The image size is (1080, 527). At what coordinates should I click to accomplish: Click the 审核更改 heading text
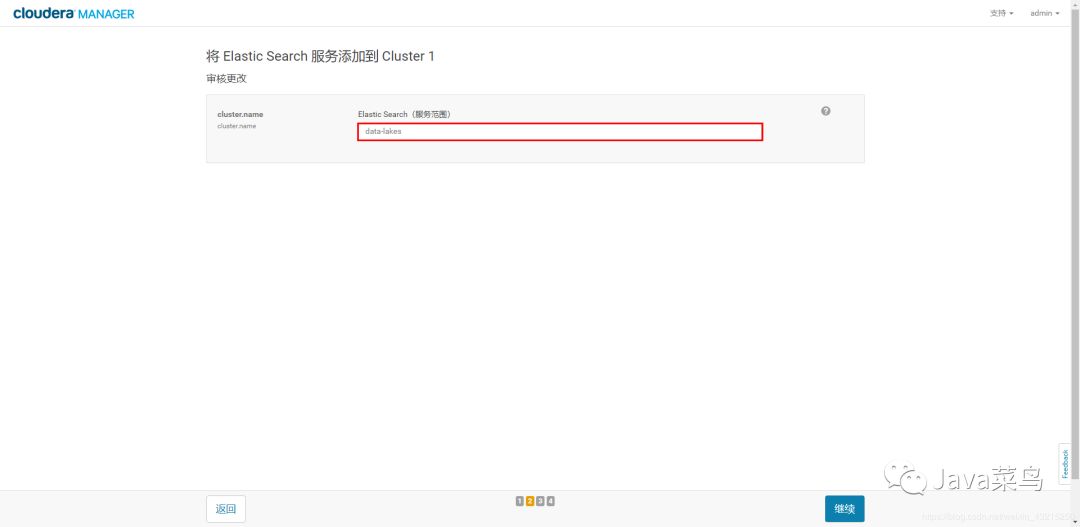tap(227, 79)
